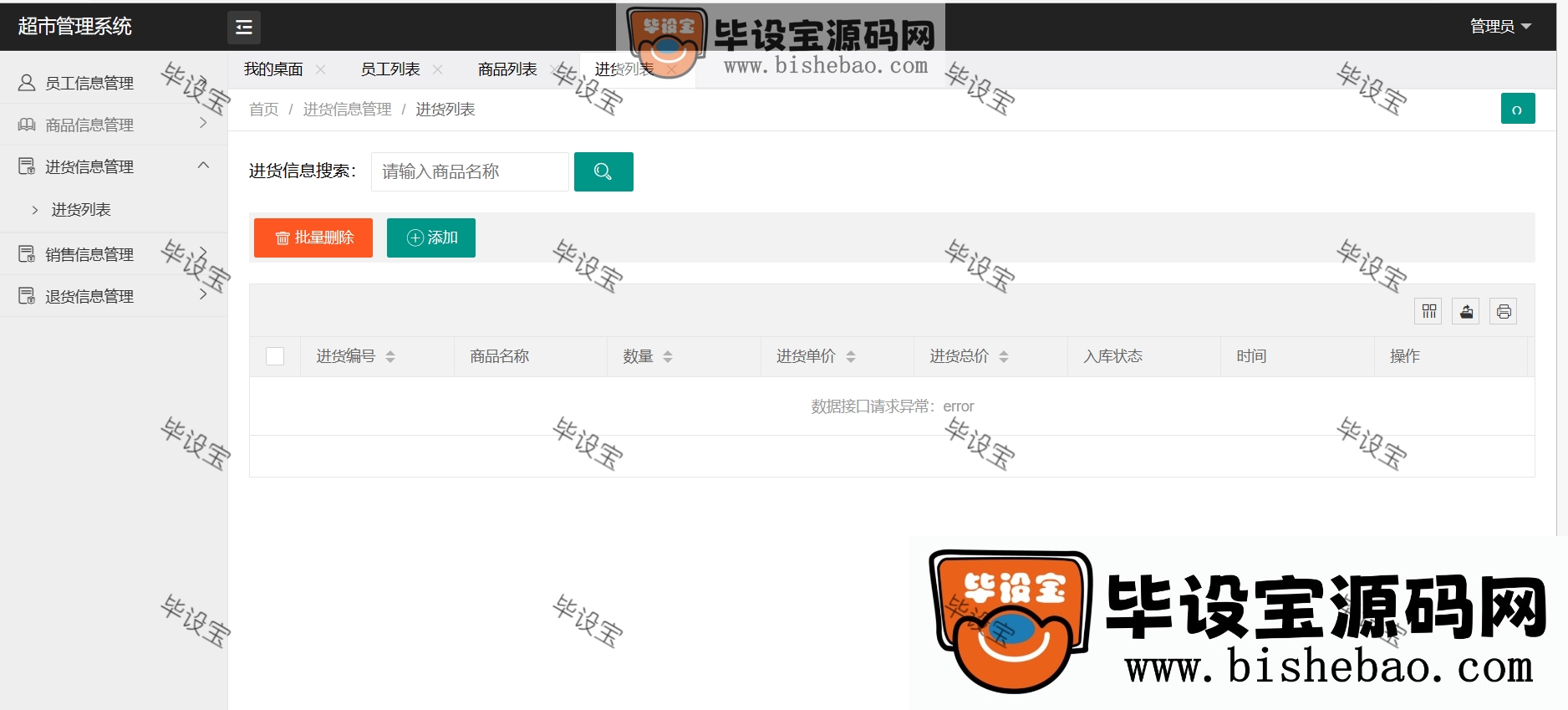
Task: Switch to 商品列表 tab
Action: point(507,69)
